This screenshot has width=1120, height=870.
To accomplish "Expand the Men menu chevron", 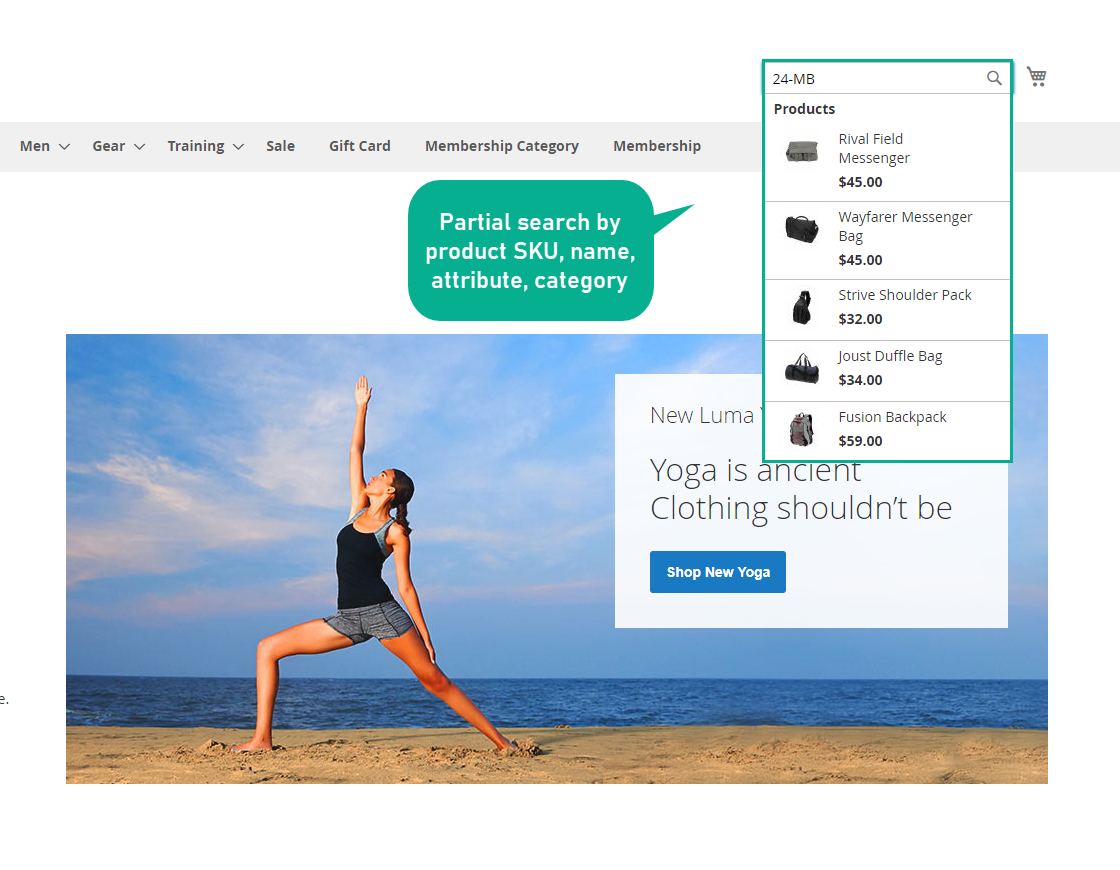I will (x=64, y=146).
